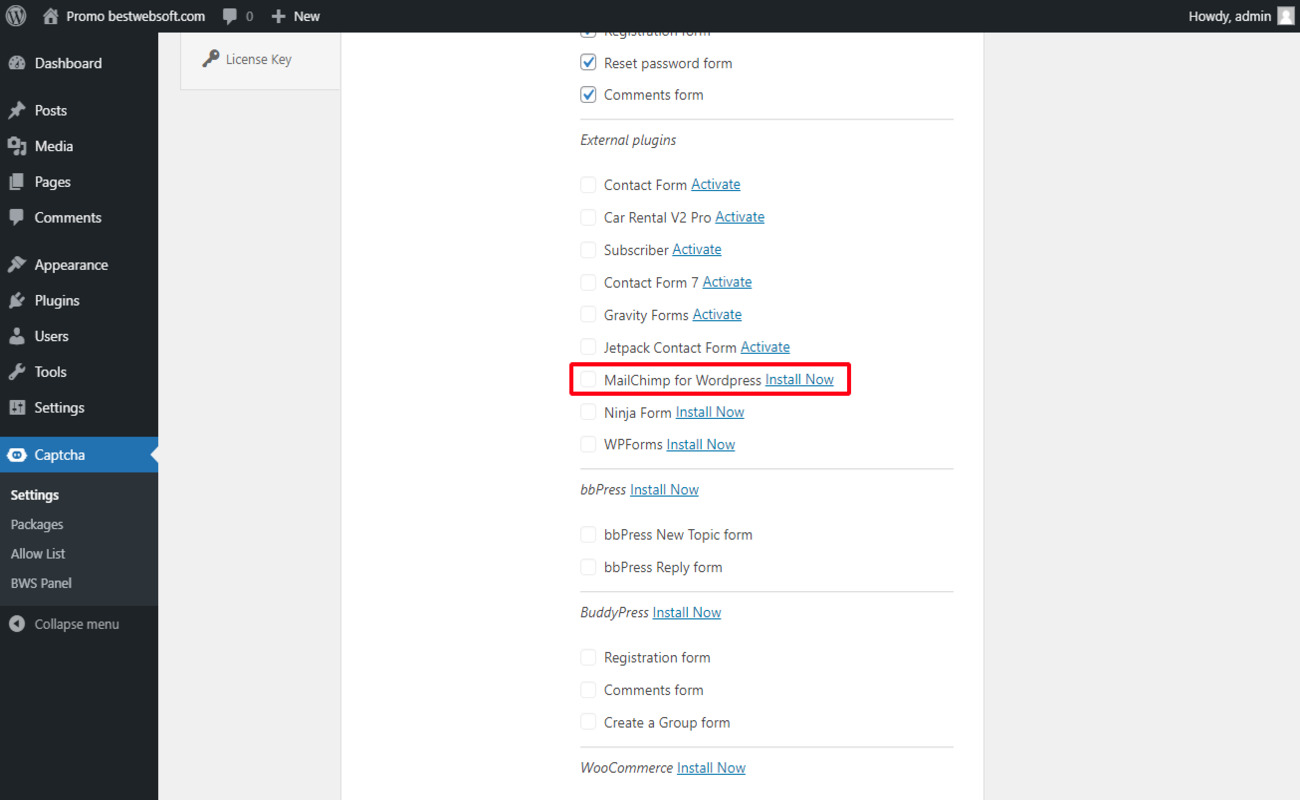The width and height of the screenshot is (1300, 800).
Task: Click the Activate link for Contact Form
Action: (716, 184)
